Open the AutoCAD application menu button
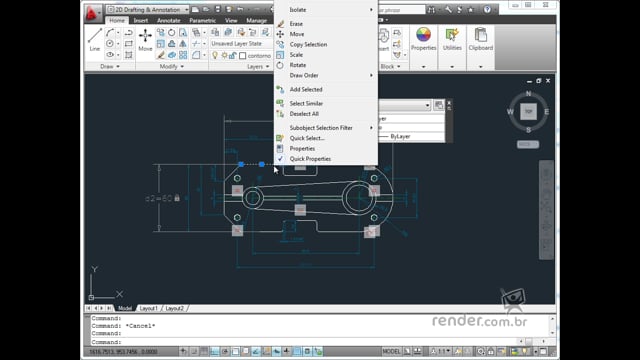640x360 pixels. (x=92, y=13)
